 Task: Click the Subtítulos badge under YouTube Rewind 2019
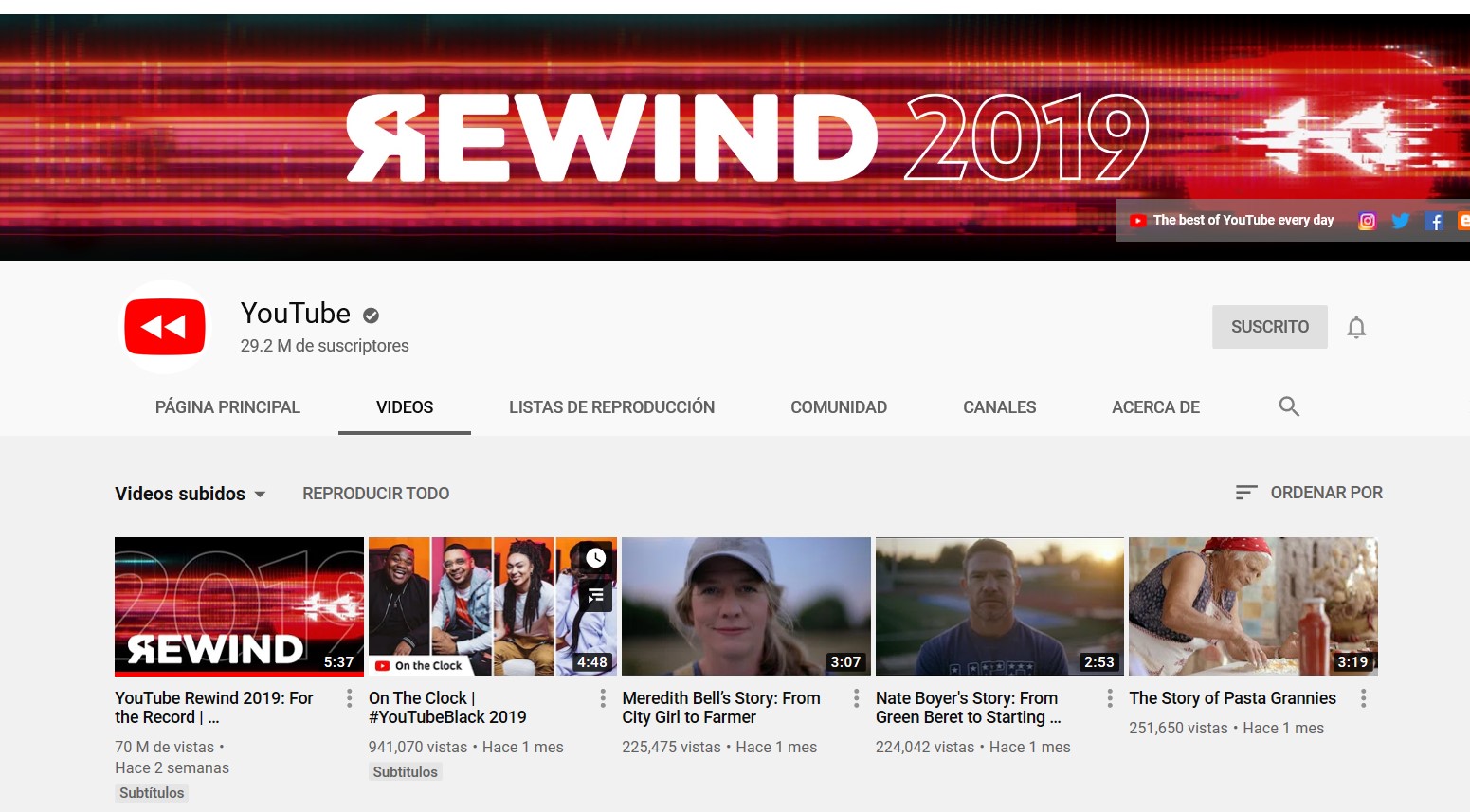click(x=152, y=793)
